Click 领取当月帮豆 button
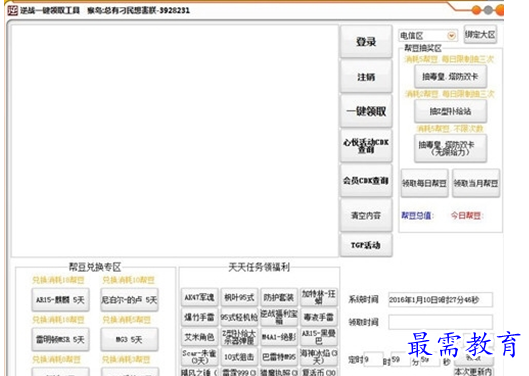The width and height of the screenshot is (529, 376). pyautogui.click(x=476, y=183)
